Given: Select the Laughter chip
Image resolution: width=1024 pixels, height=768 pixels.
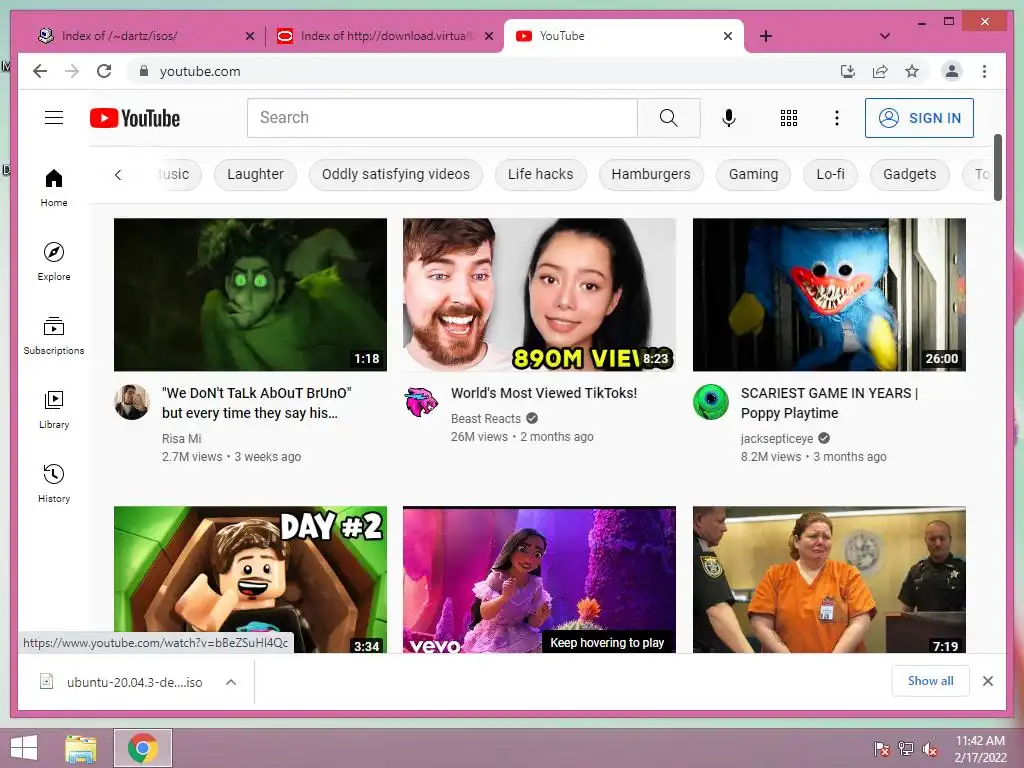Looking at the screenshot, I should 255,174.
